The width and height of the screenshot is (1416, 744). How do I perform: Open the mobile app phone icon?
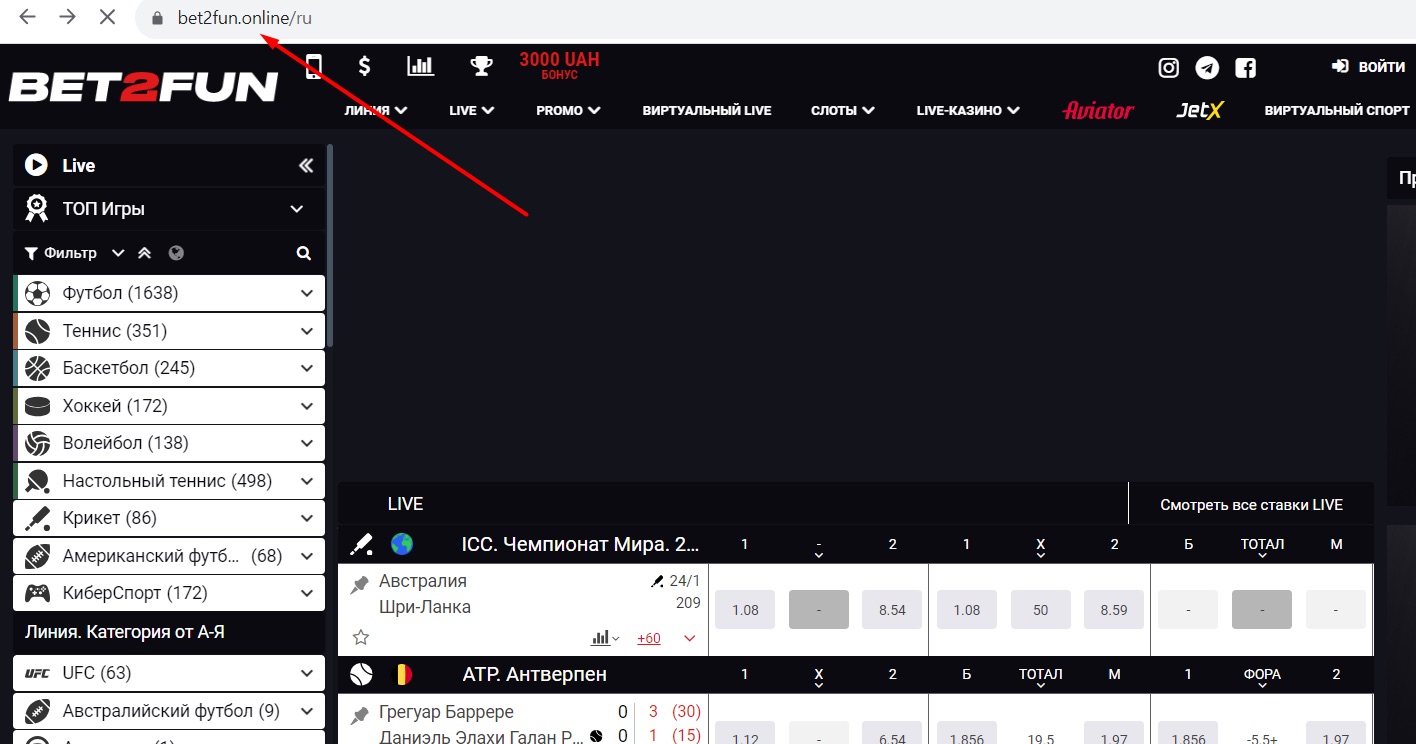point(314,67)
